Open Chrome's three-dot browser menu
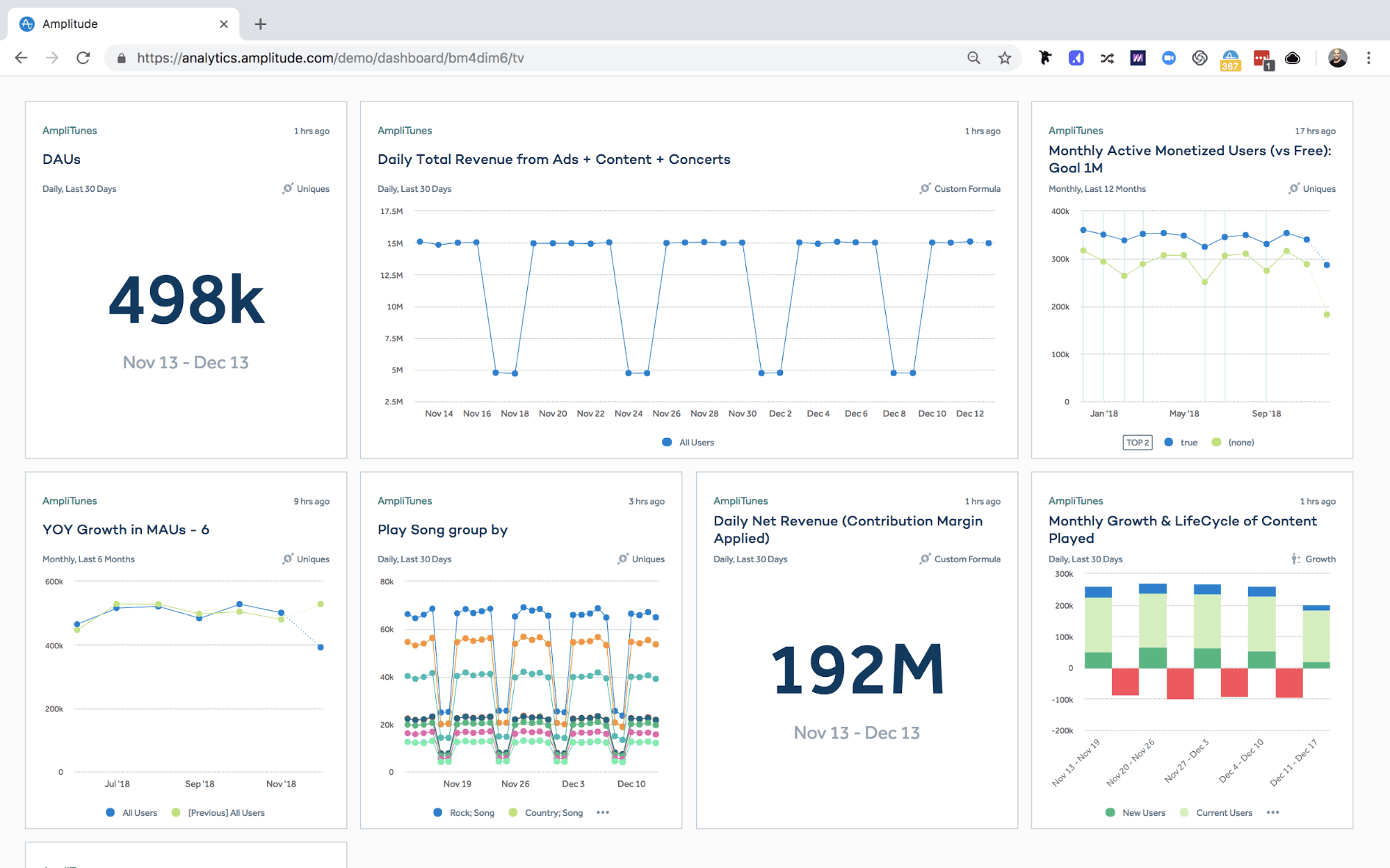 [1368, 58]
